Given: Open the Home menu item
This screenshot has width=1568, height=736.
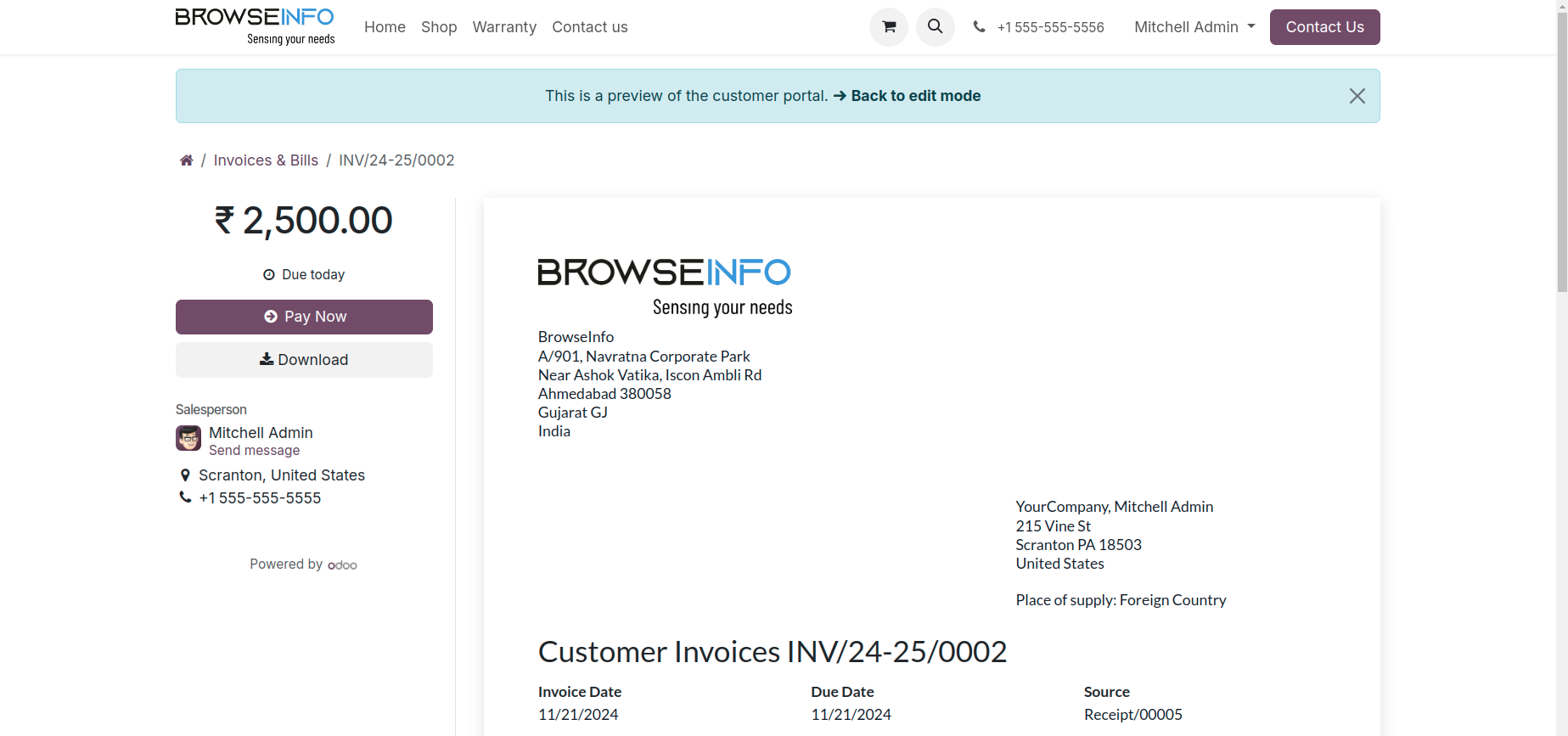Looking at the screenshot, I should pos(385,27).
